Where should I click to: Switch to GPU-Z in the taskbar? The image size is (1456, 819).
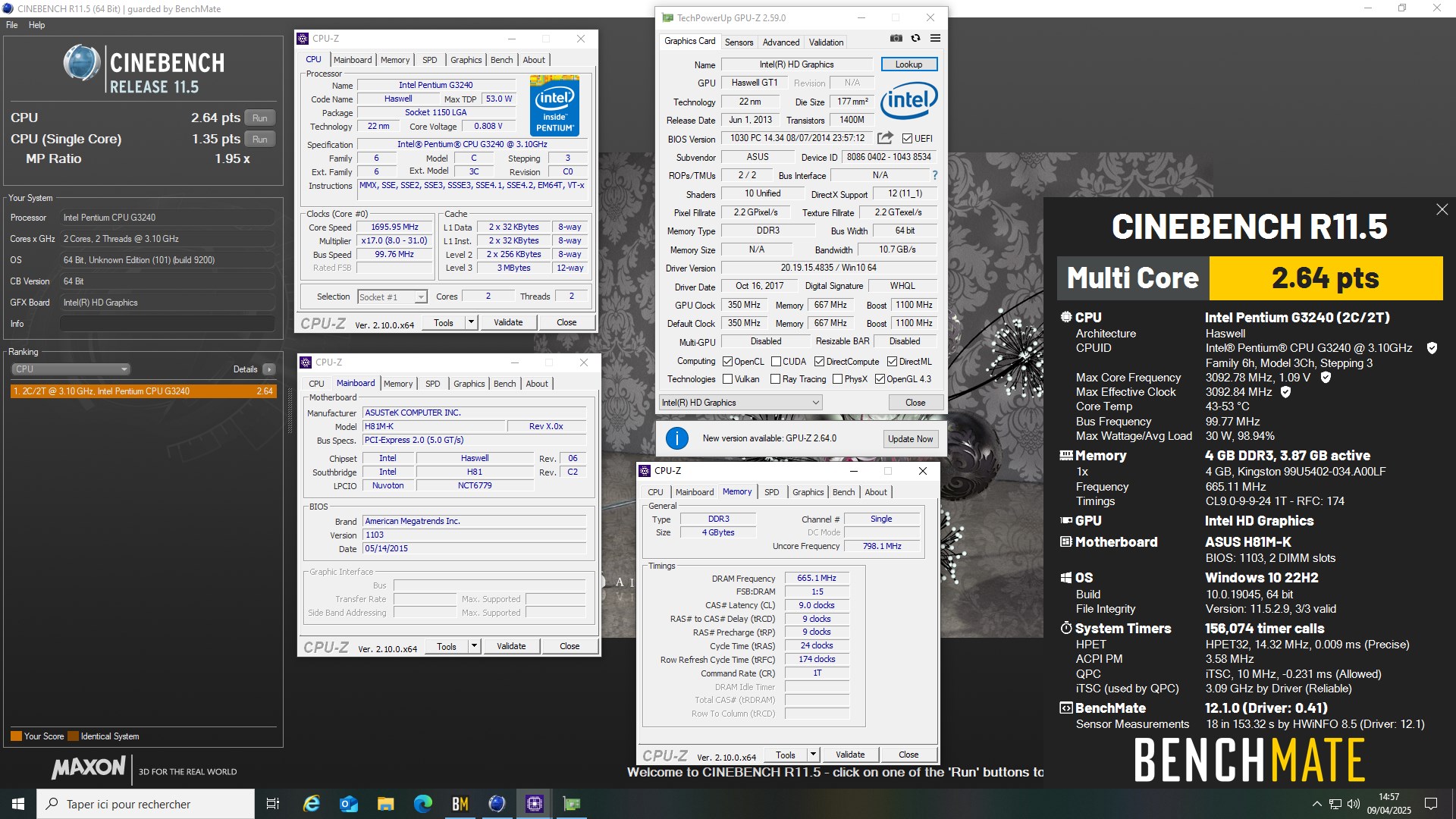(x=572, y=804)
